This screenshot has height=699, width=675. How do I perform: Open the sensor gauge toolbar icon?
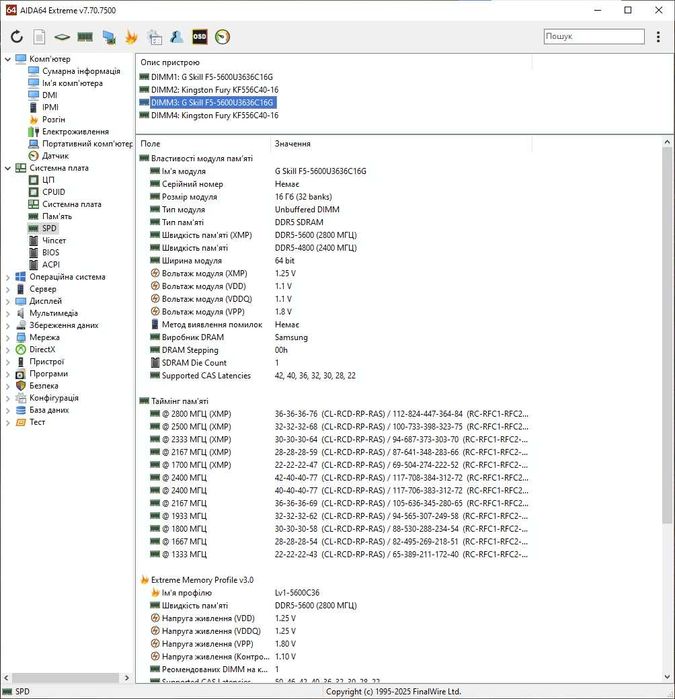pyautogui.click(x=222, y=37)
